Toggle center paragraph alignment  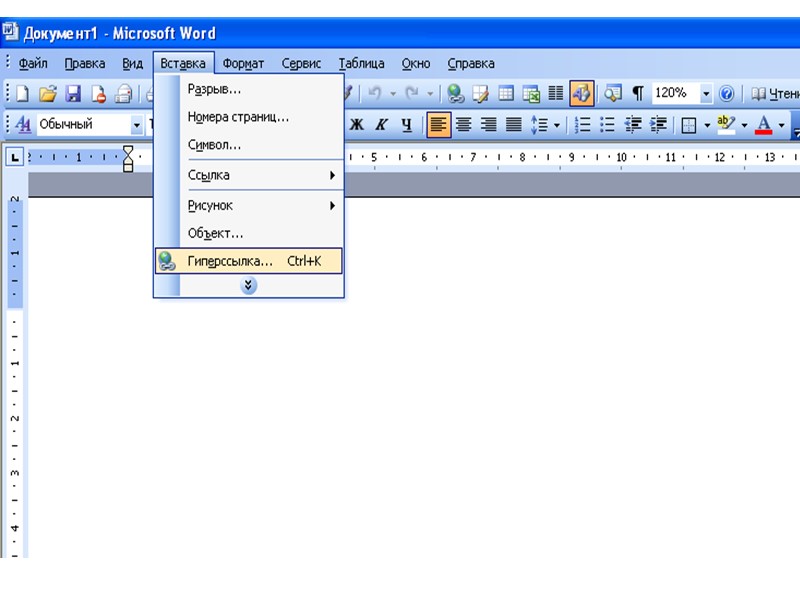point(463,124)
